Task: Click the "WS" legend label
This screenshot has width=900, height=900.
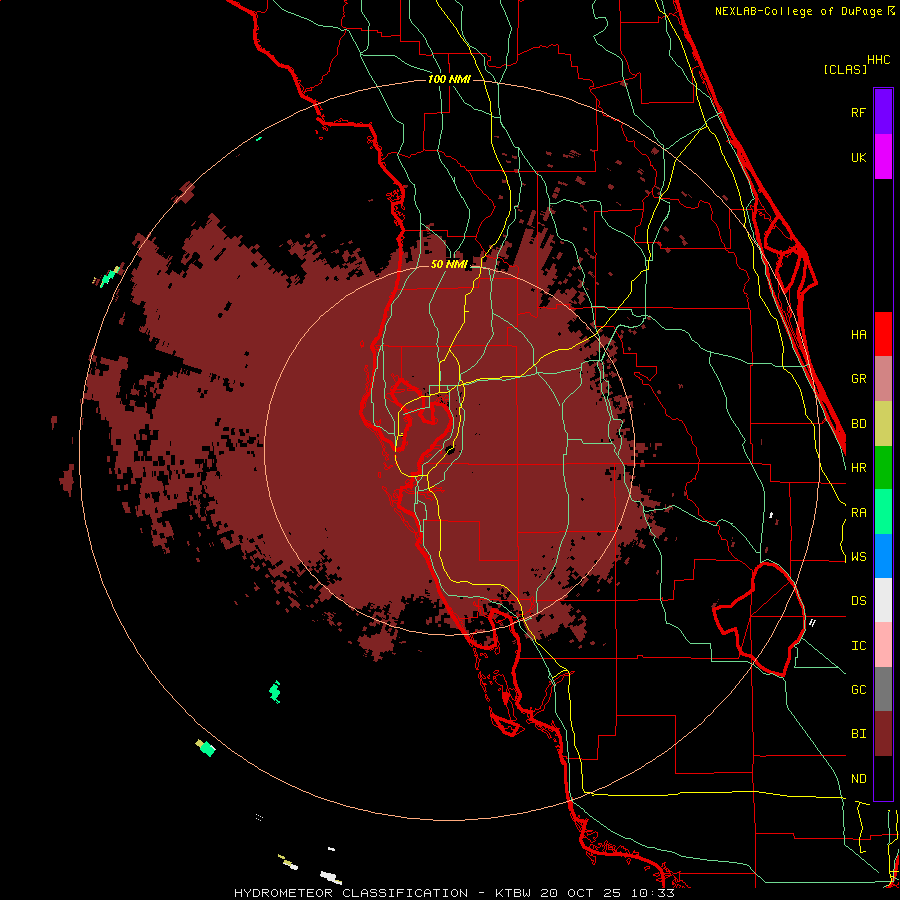Action: pos(858,557)
